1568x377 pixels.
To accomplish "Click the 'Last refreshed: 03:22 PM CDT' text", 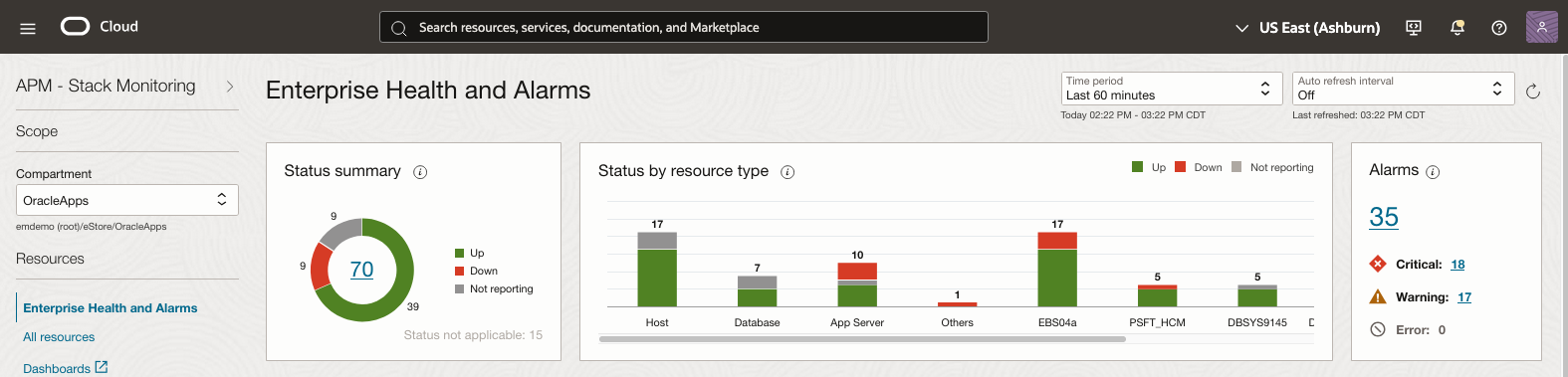I will (1359, 115).
